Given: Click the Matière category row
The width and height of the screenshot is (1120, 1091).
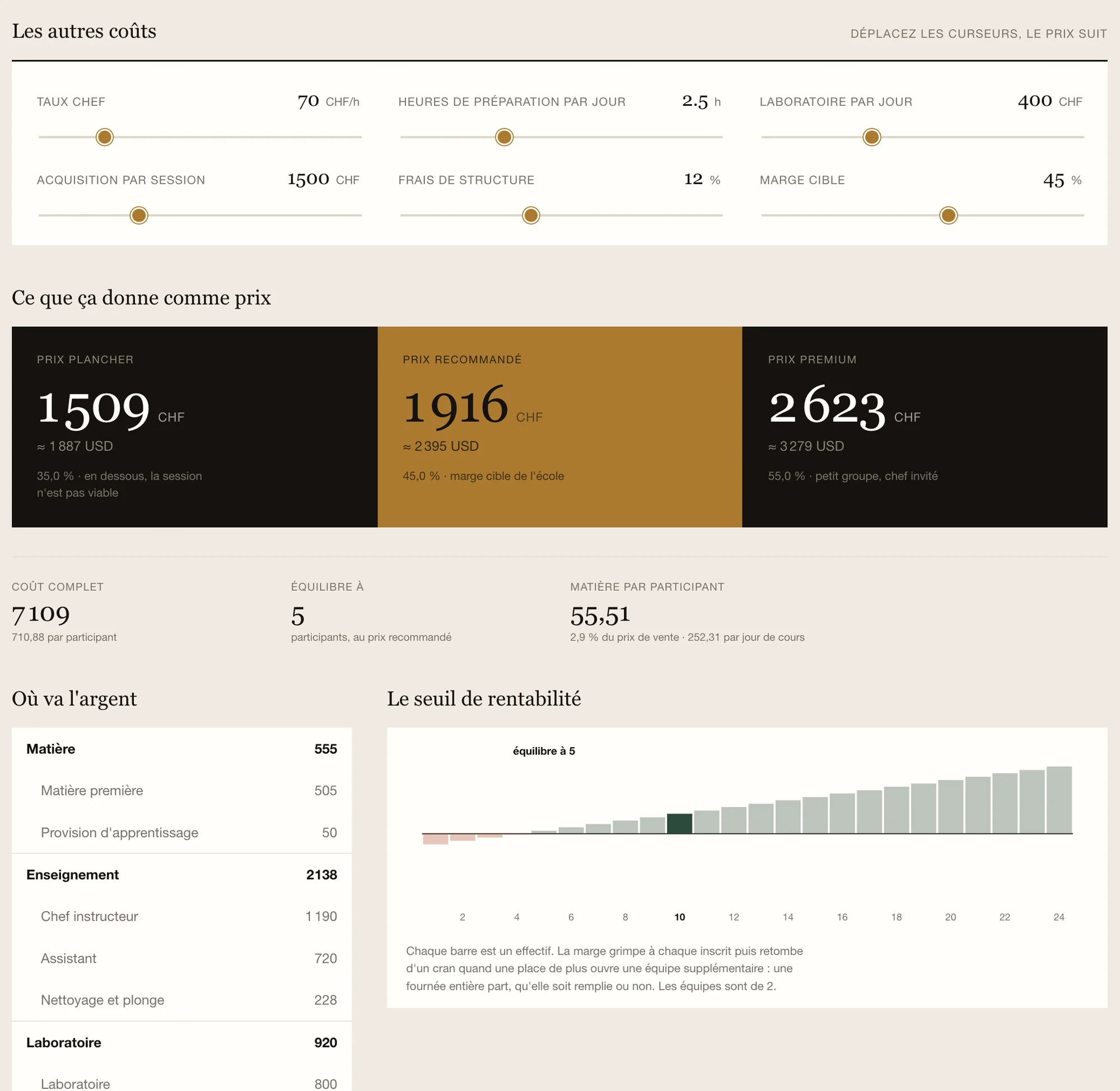Looking at the screenshot, I should (x=181, y=749).
